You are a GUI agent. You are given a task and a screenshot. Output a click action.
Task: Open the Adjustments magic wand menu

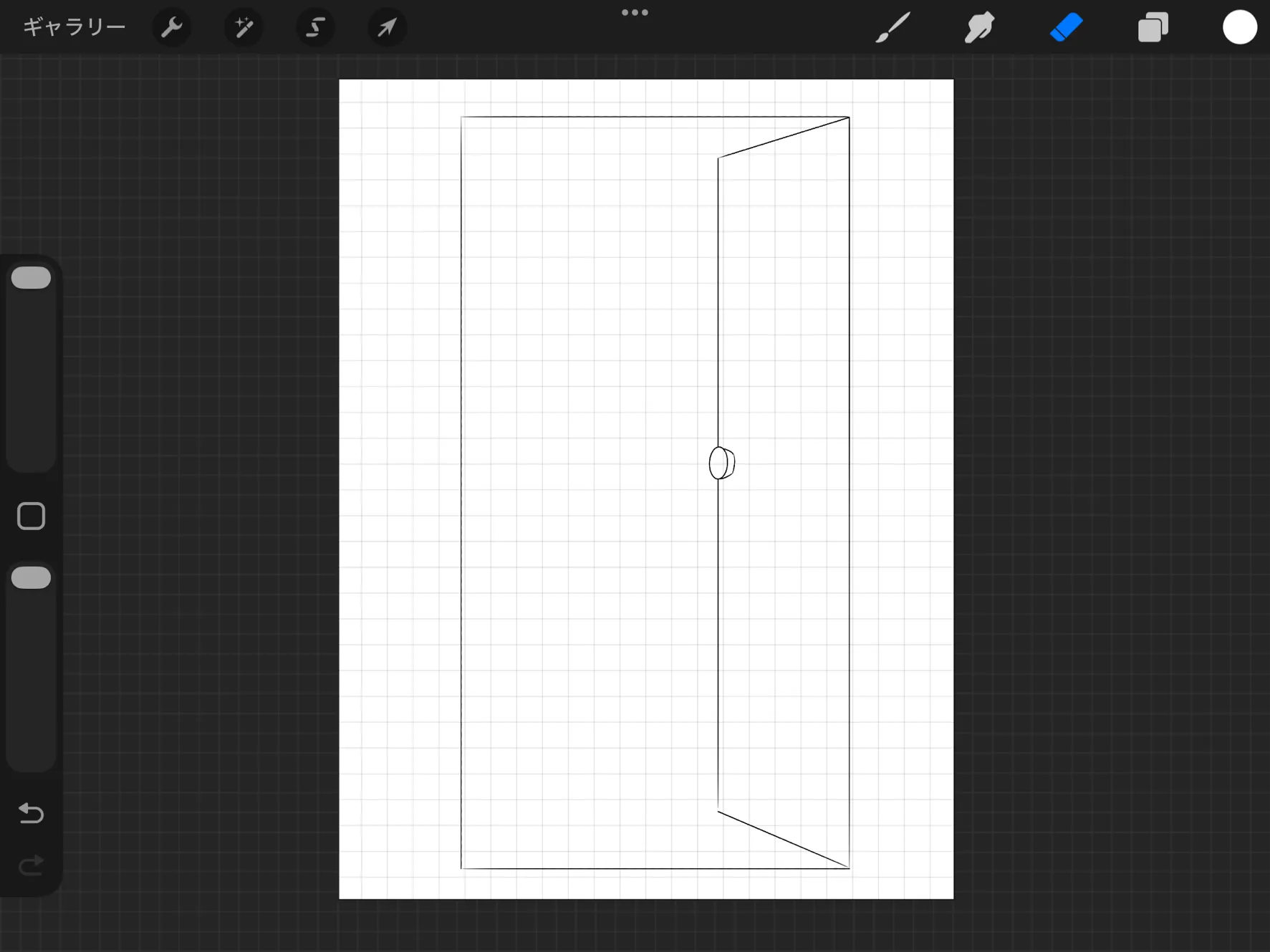coord(244,27)
